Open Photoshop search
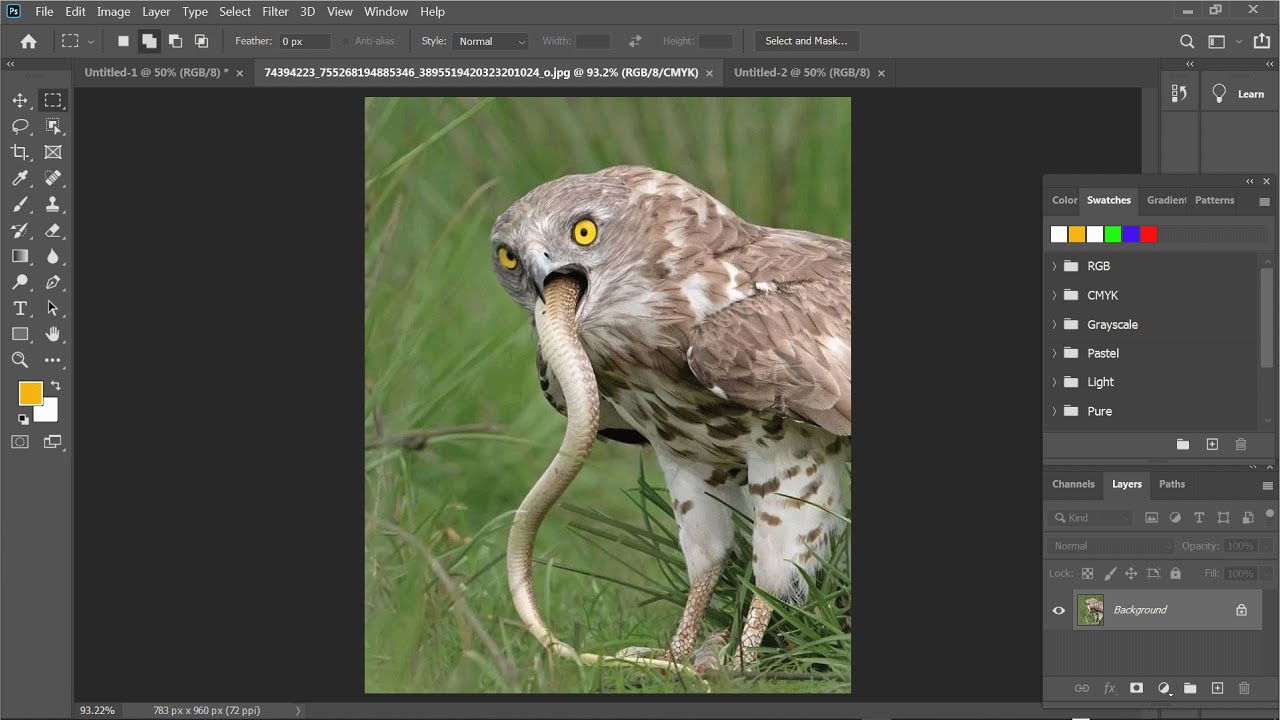This screenshot has height=720, width=1280. [x=1187, y=41]
